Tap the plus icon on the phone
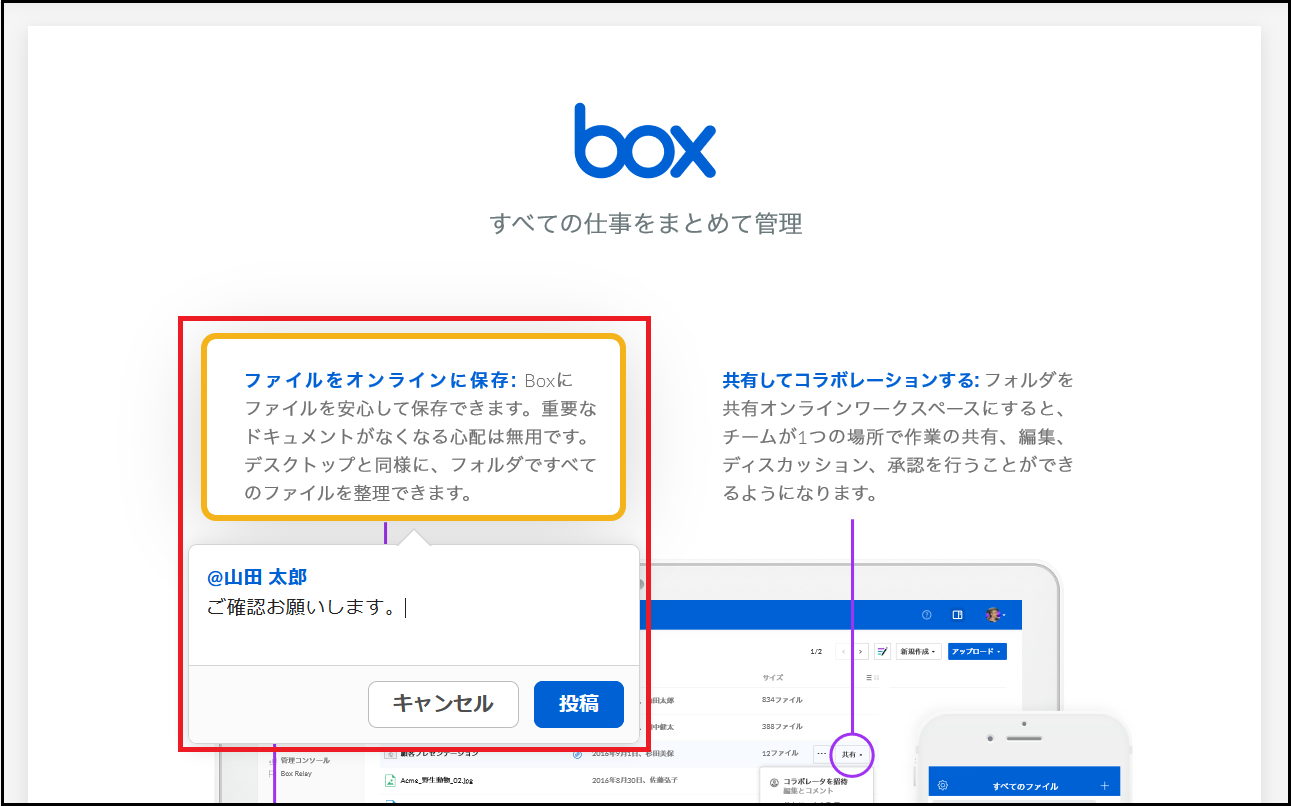Viewport: 1291px width, 806px height. point(1104,786)
